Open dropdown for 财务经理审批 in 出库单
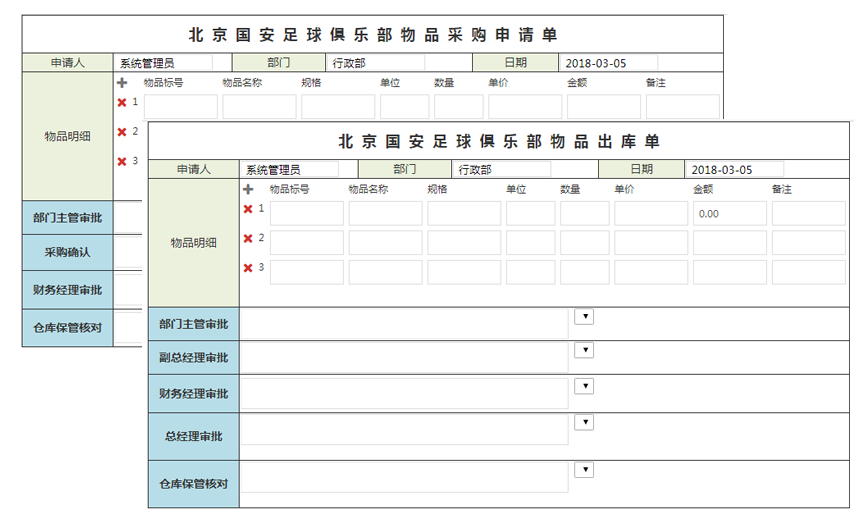The height and width of the screenshot is (524, 863). (x=584, y=386)
